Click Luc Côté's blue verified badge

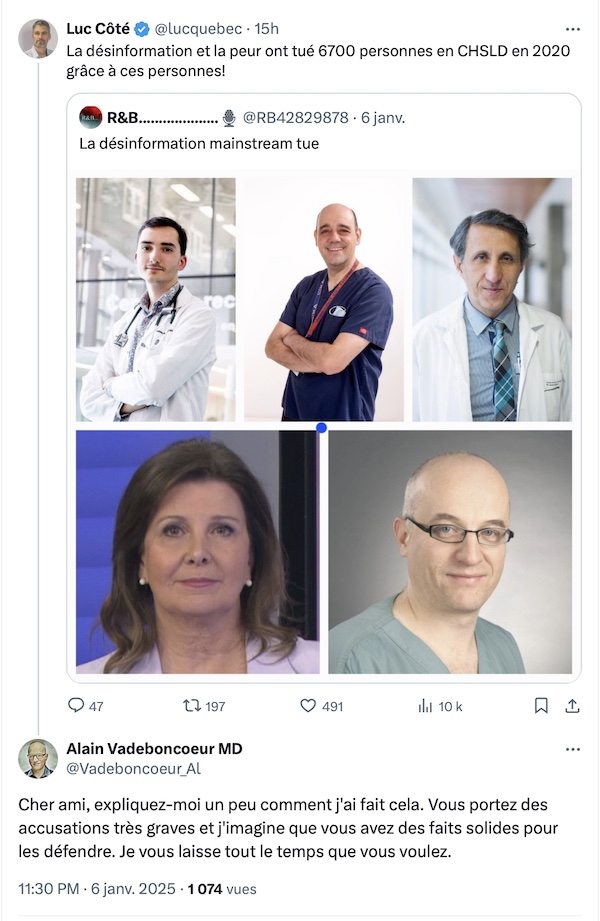coord(142,28)
